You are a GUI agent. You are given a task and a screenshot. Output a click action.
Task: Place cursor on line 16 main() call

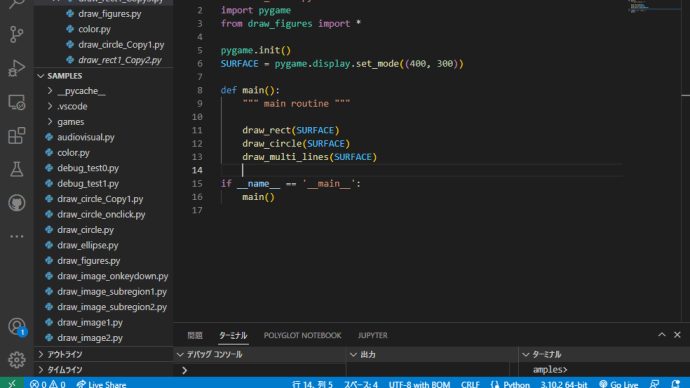point(258,197)
